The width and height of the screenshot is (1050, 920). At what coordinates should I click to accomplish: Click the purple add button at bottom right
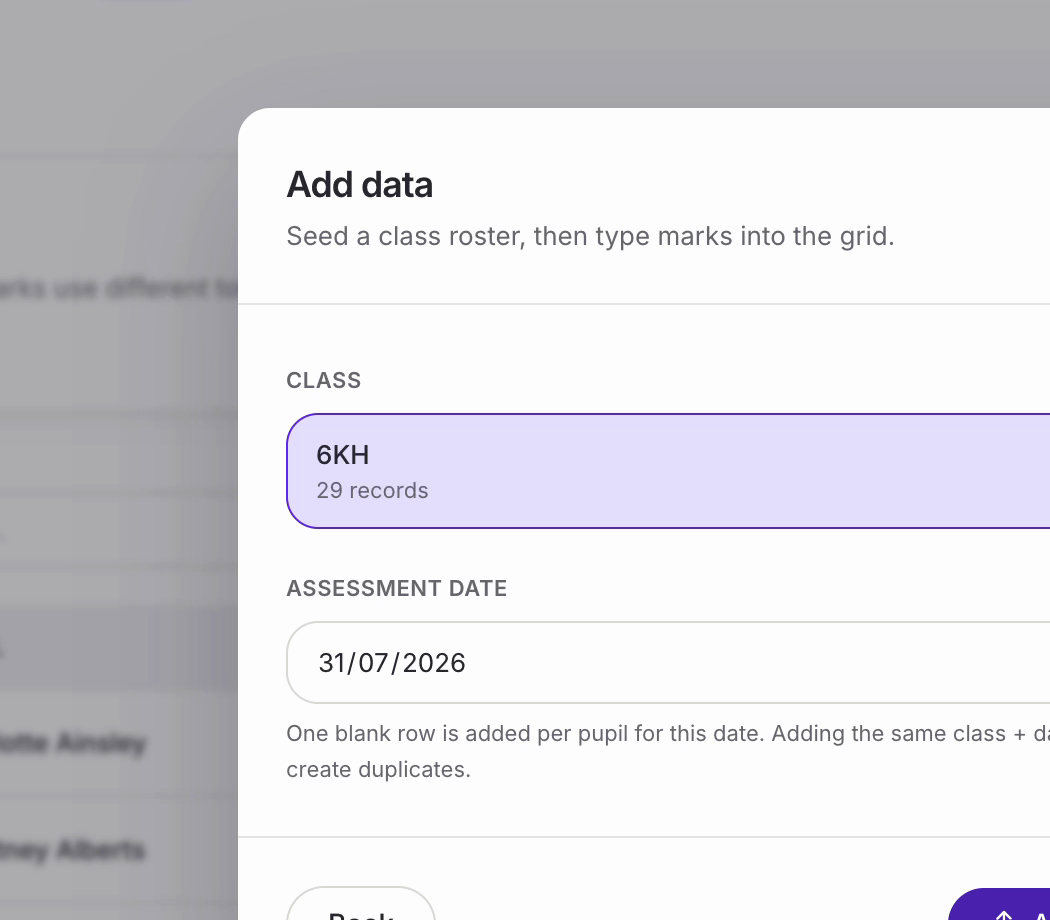tap(999, 905)
